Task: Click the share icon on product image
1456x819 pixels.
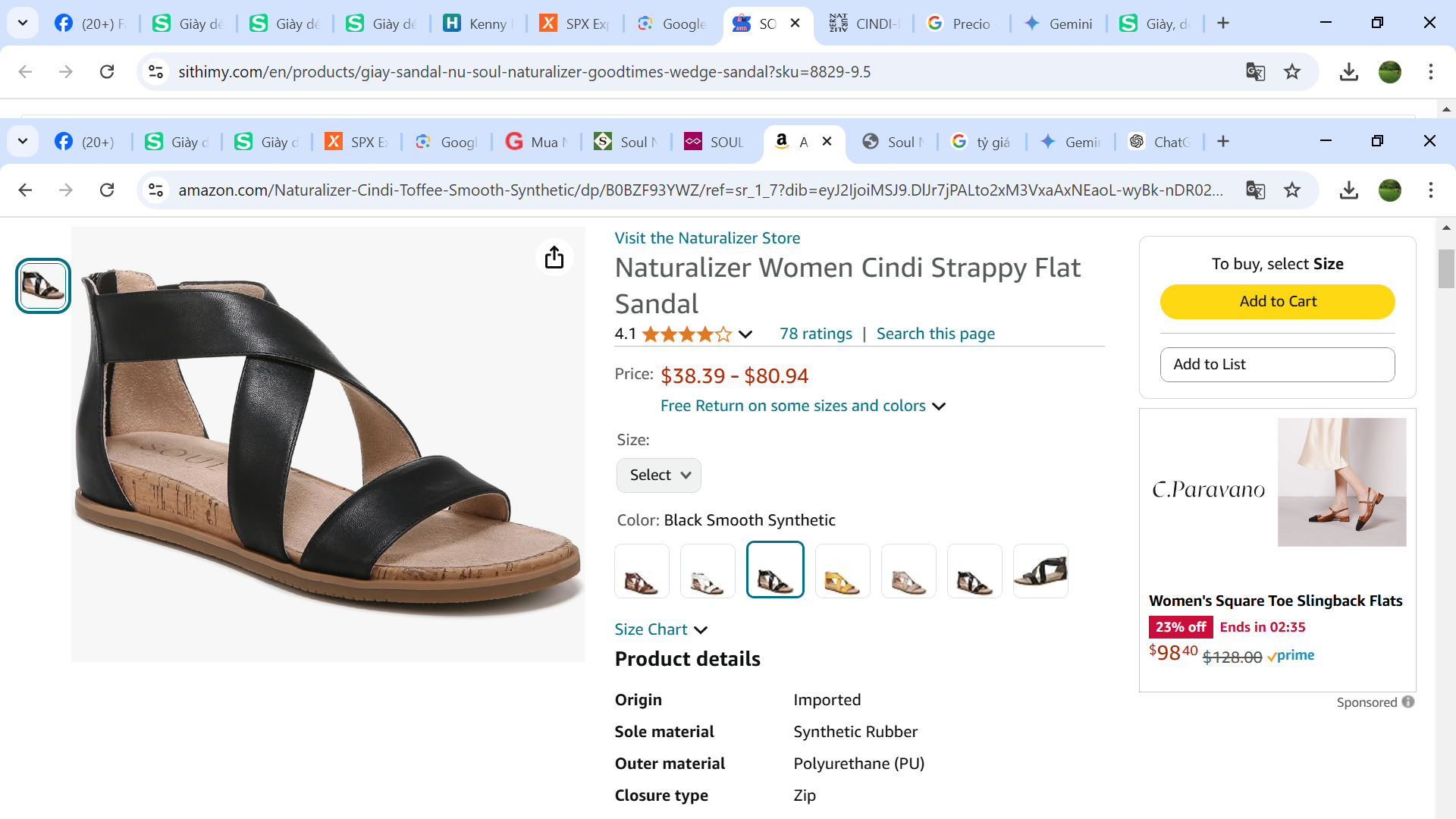Action: coord(554,257)
